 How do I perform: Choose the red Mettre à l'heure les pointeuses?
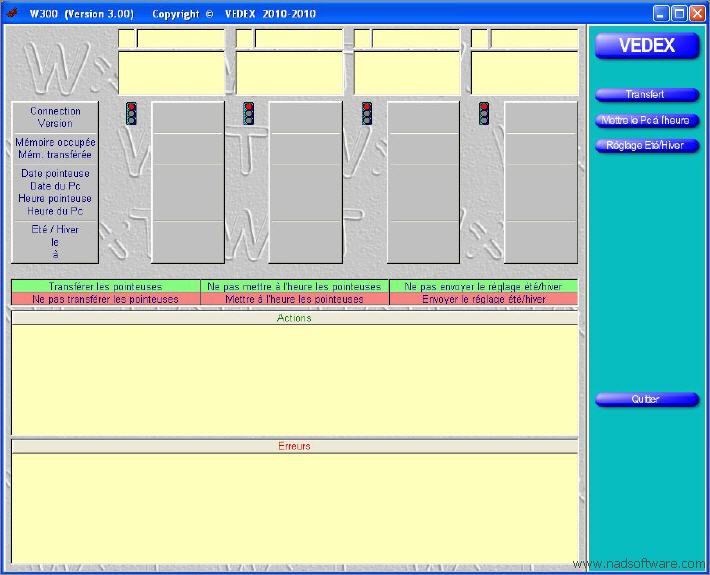[294, 299]
